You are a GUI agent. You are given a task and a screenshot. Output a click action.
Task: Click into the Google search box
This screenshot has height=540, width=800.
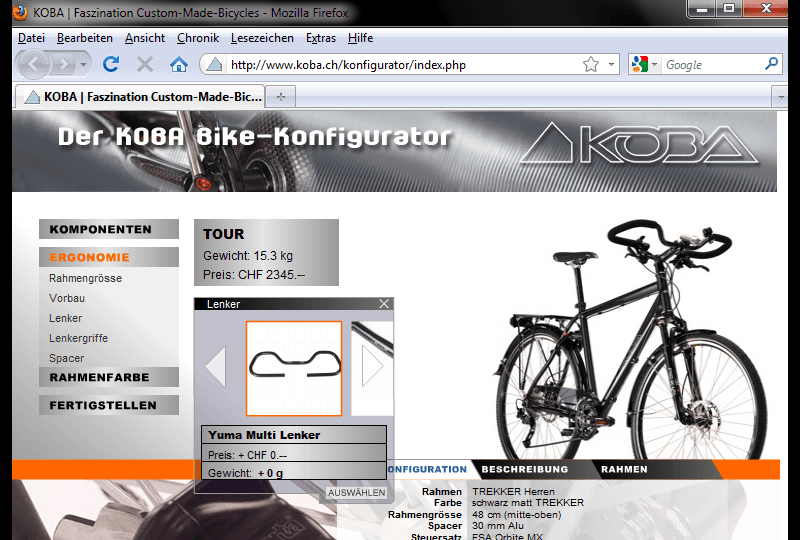pos(712,65)
